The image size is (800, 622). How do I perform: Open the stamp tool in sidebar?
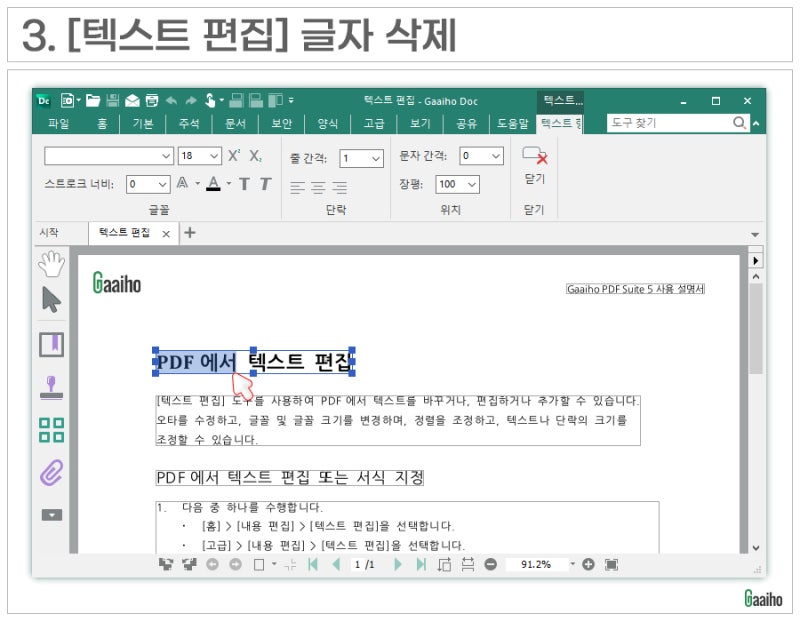pyautogui.click(x=52, y=387)
